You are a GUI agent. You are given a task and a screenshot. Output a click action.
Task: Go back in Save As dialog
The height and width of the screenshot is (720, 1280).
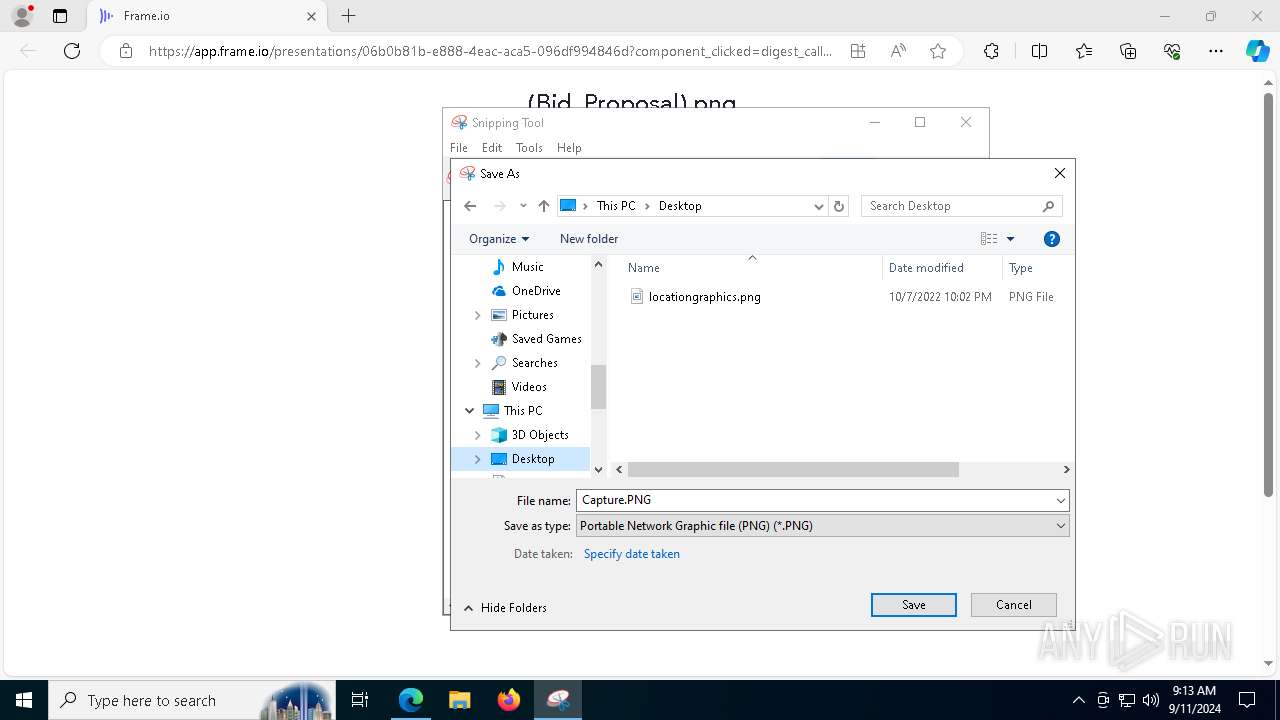[x=470, y=206]
